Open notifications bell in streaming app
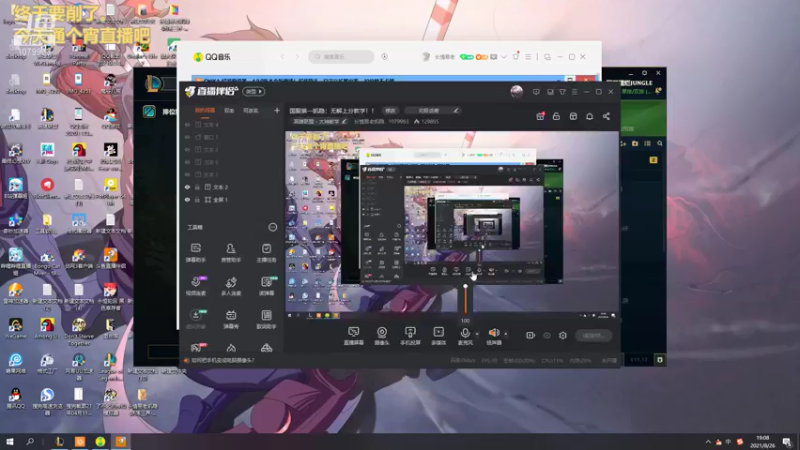Screen dimensions: 800x450 [589, 116]
